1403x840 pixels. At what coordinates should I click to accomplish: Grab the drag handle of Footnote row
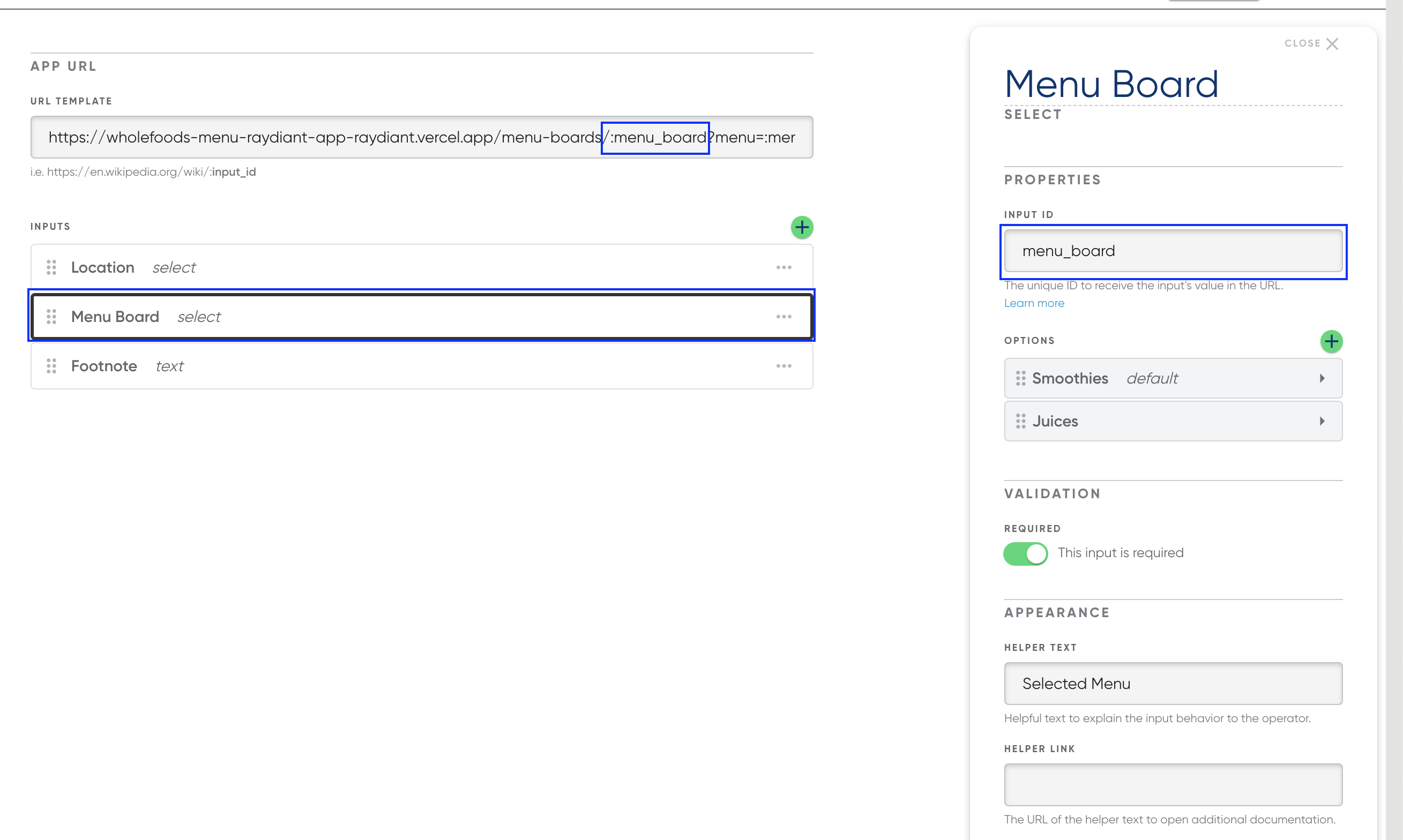click(x=51, y=366)
